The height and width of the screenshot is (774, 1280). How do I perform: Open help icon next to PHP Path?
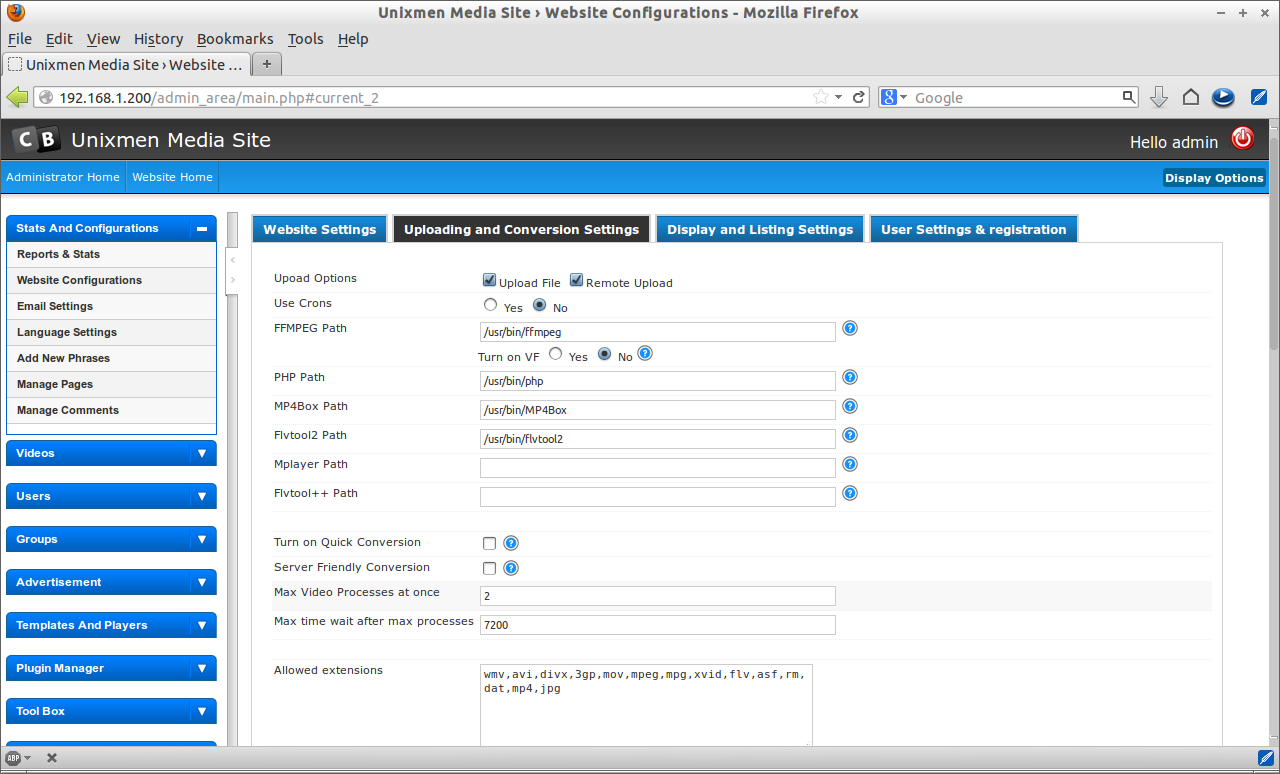click(850, 377)
